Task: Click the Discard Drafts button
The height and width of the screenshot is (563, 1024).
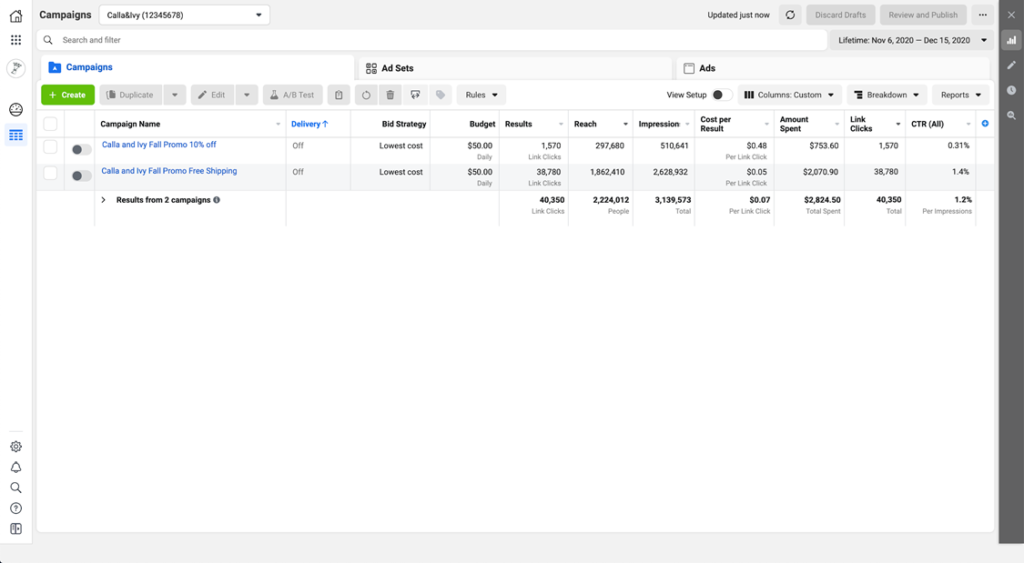Action: pyautogui.click(x=840, y=15)
